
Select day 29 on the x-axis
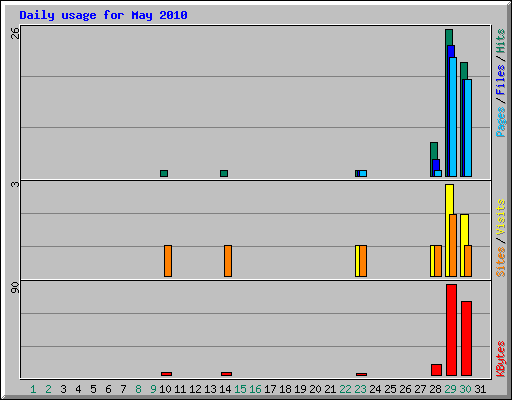click(450, 389)
